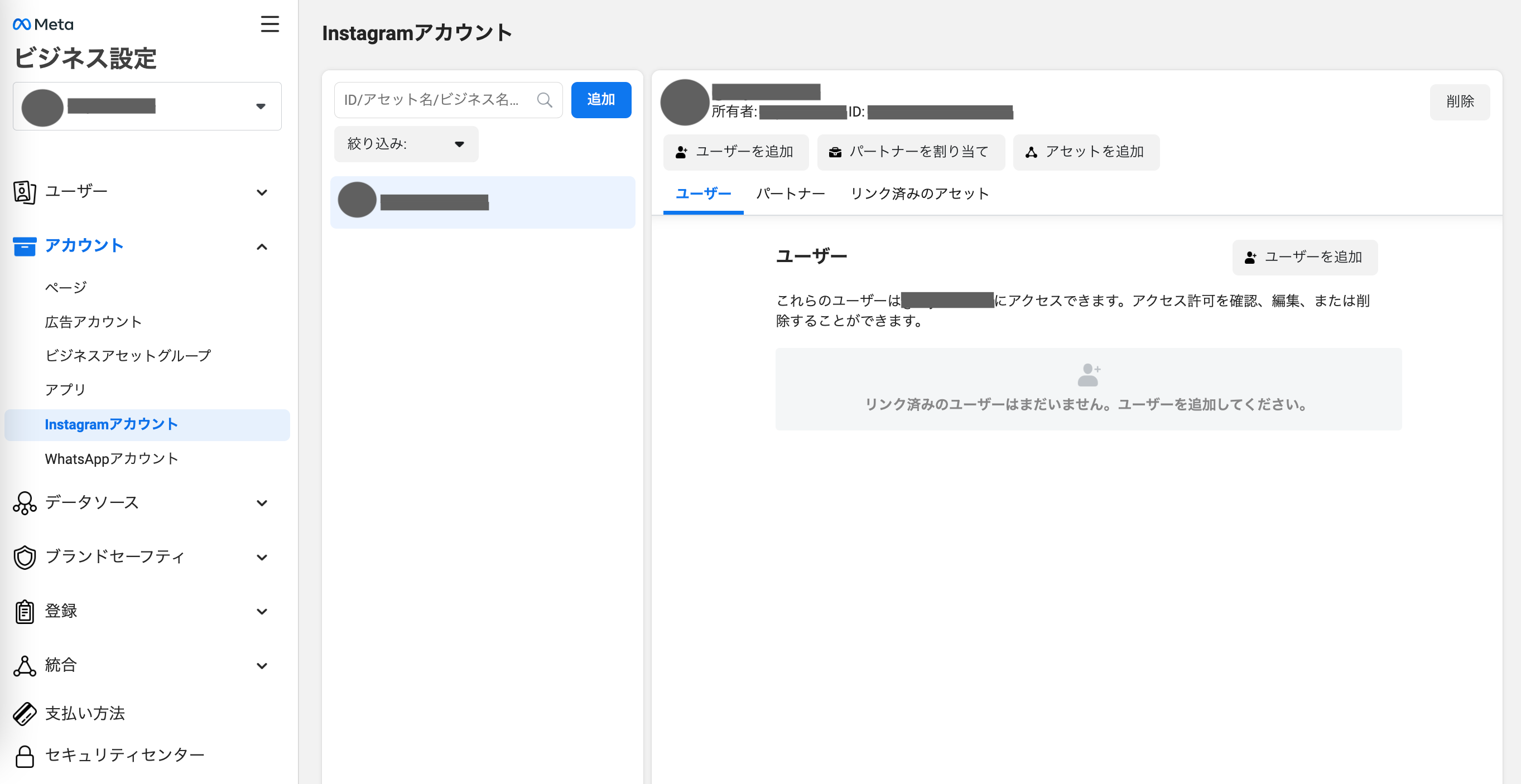Image resolution: width=1521 pixels, height=784 pixels.
Task: Open the hamburger menu icon
Action: 270,24
